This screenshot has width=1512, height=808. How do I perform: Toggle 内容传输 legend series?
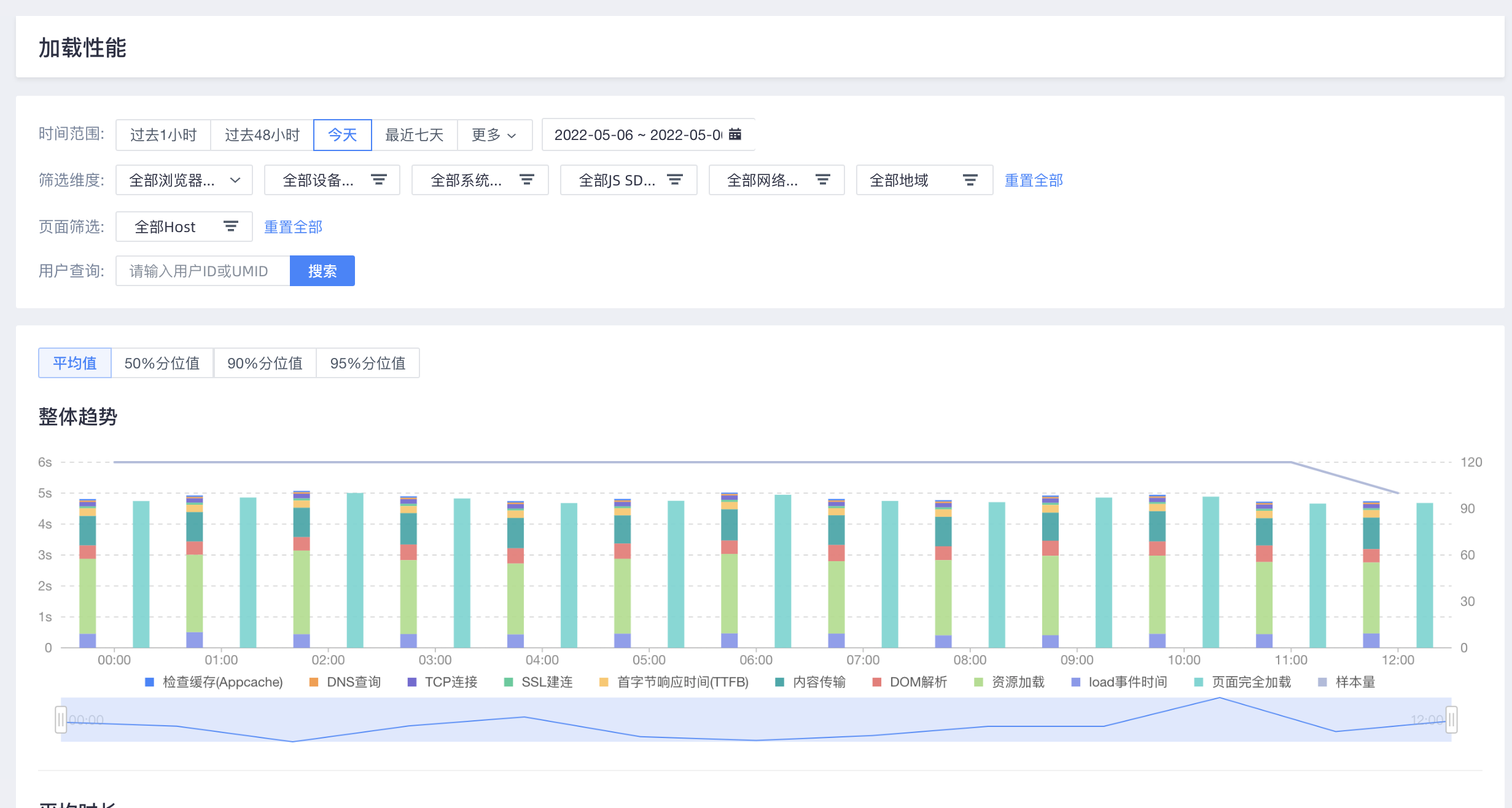[x=811, y=682]
